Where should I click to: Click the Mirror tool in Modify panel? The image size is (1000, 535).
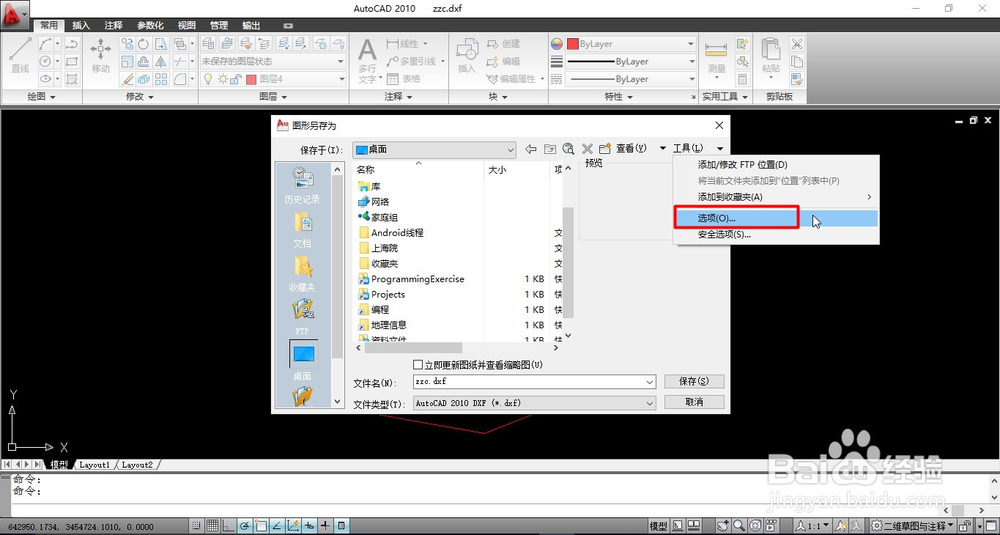161,62
